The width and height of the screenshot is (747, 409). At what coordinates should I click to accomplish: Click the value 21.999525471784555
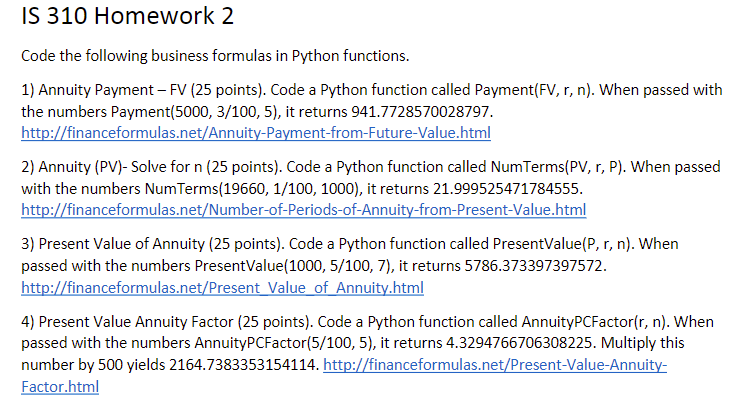point(508,189)
